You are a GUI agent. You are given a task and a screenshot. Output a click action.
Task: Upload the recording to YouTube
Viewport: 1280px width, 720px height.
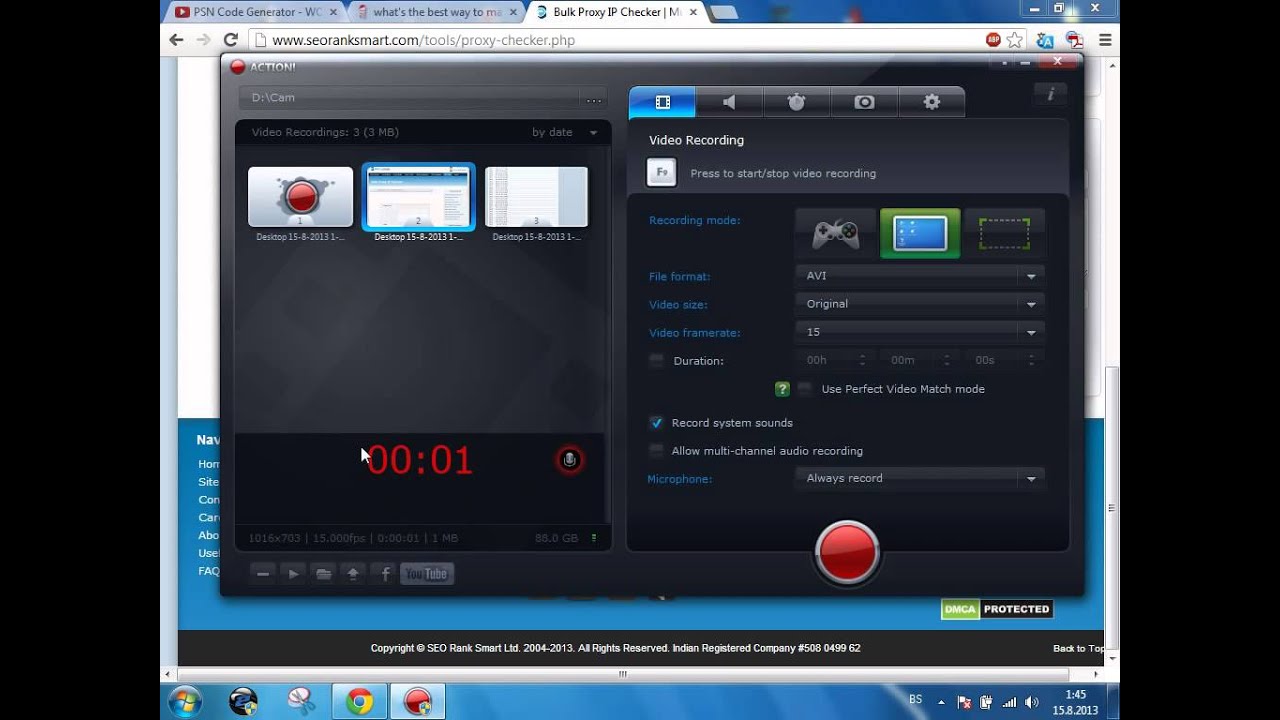[x=427, y=573]
